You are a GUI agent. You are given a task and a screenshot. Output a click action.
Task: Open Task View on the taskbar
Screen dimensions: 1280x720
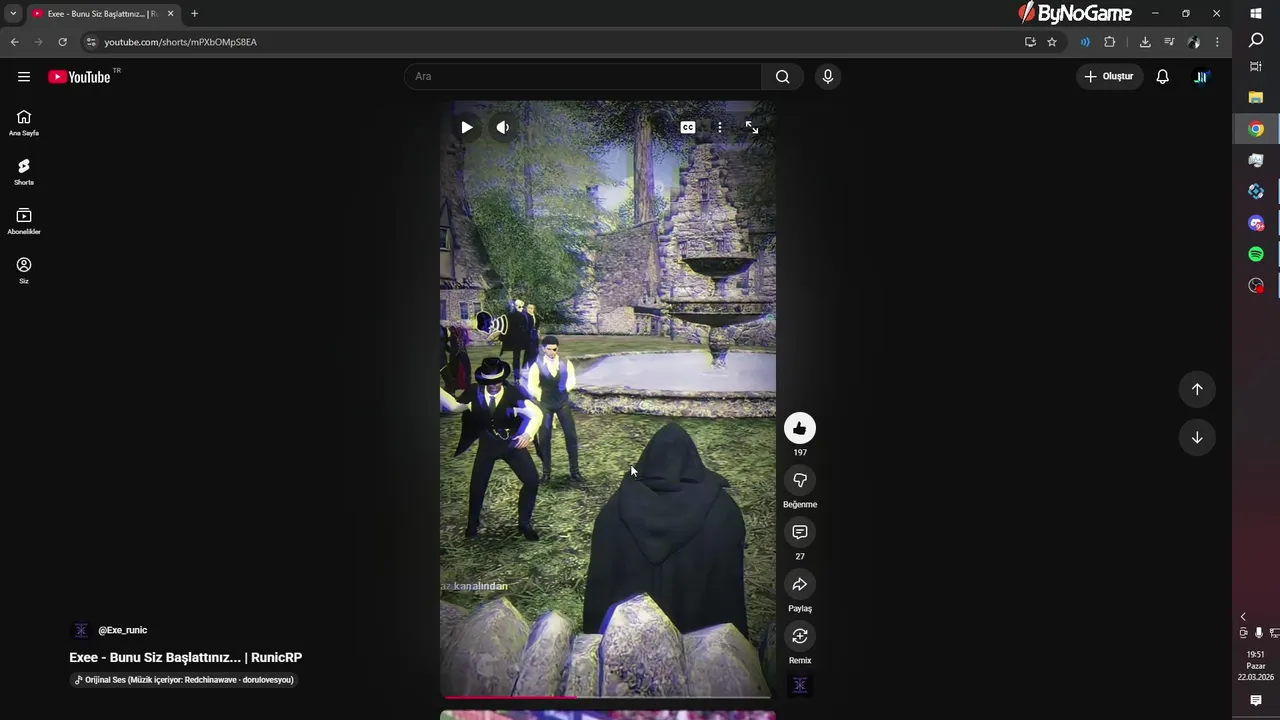(1256, 67)
